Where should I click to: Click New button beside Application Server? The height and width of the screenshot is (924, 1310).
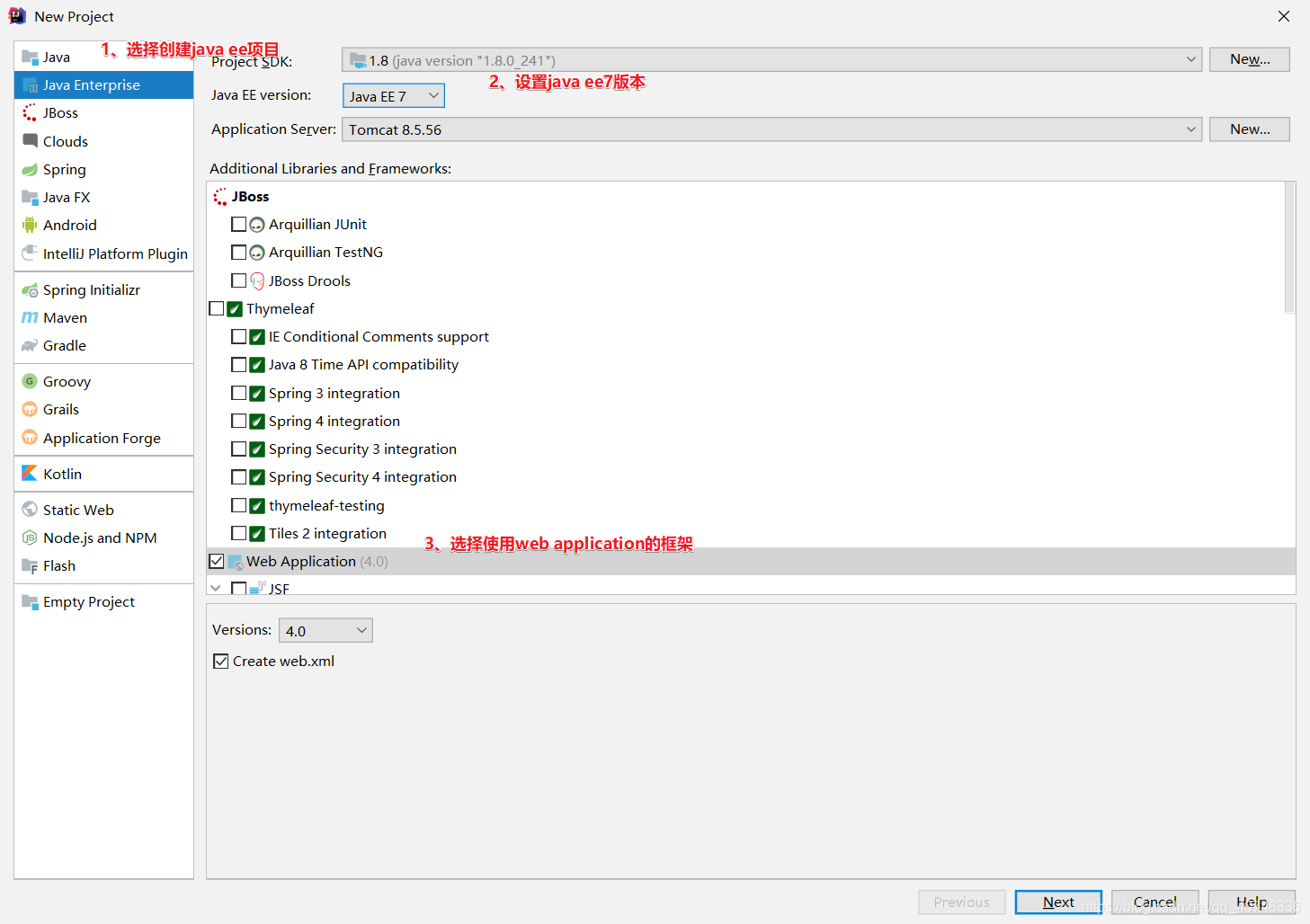pyautogui.click(x=1250, y=129)
